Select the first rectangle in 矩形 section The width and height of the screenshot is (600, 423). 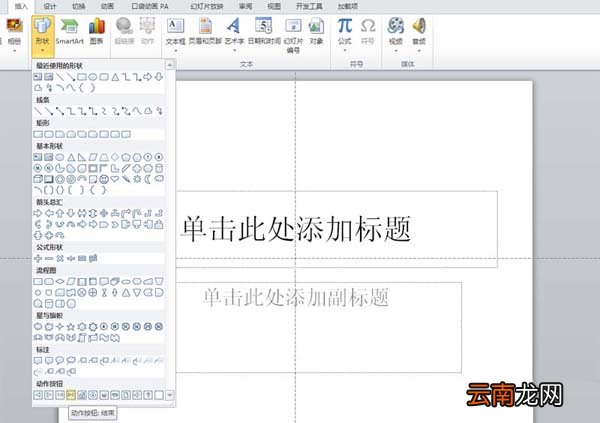(38, 134)
